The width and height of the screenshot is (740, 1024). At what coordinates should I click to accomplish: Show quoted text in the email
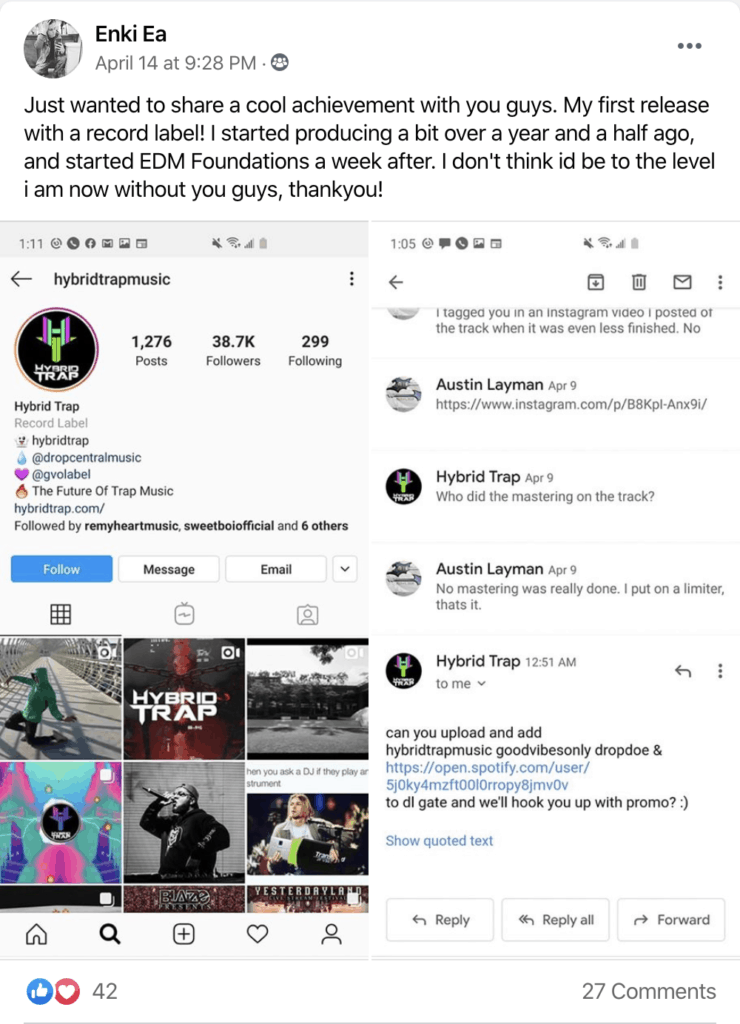(x=439, y=840)
